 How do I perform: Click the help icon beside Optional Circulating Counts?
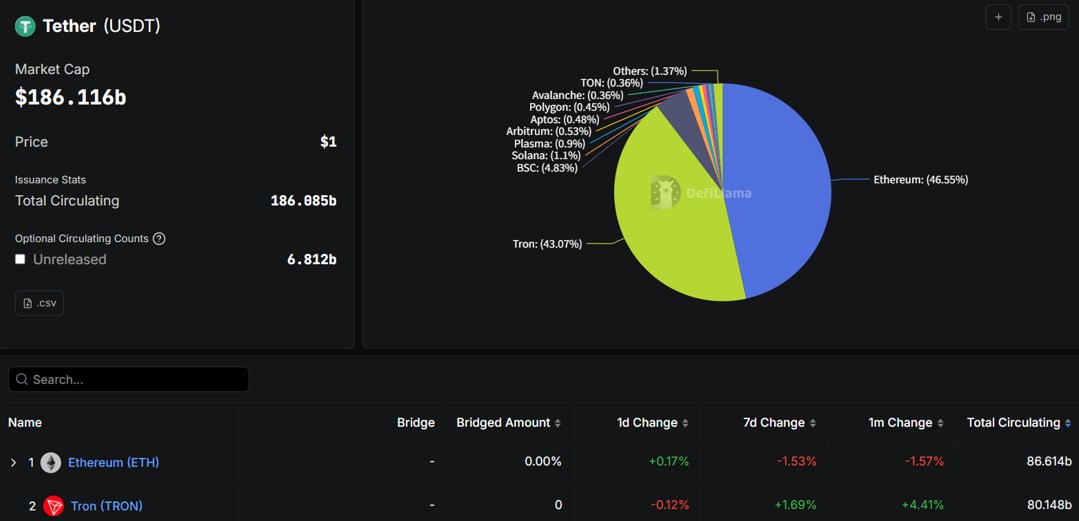click(159, 239)
